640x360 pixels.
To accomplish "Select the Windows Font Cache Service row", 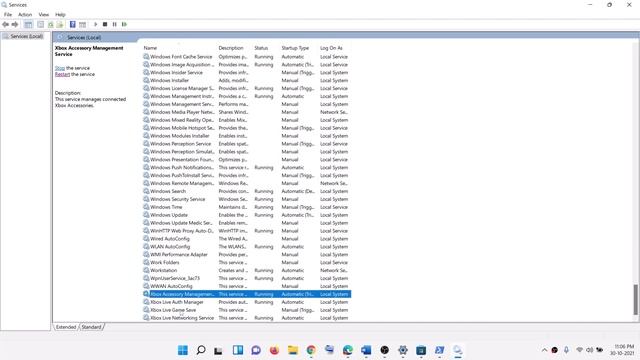I will click(247, 57).
